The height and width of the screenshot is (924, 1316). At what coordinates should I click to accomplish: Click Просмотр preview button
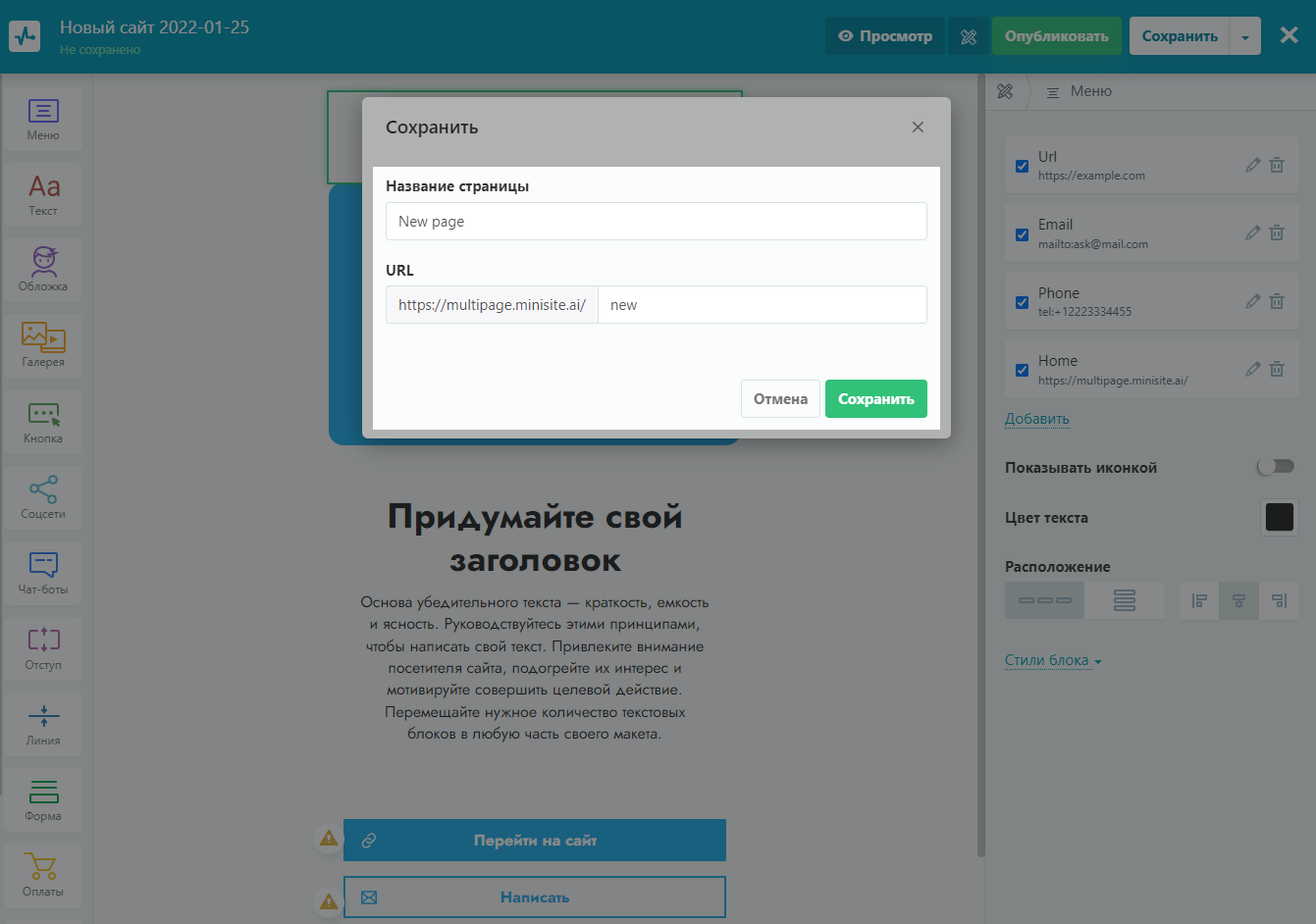click(x=885, y=36)
